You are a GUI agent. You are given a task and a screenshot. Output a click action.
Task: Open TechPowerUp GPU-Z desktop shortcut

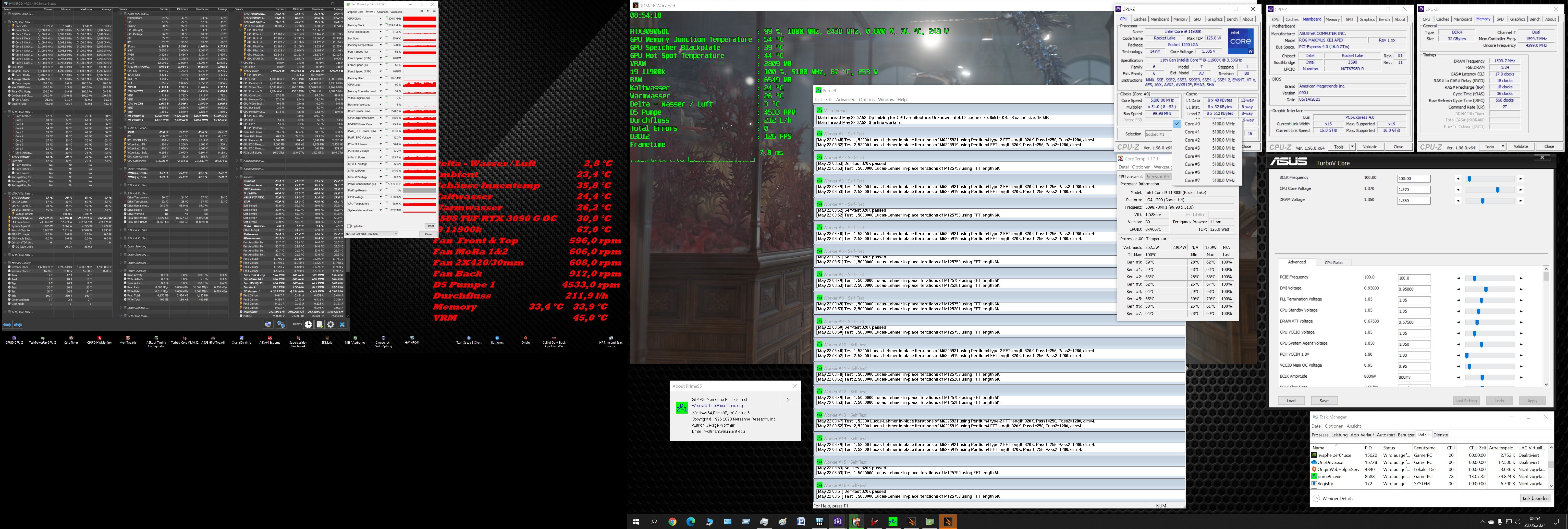coord(43,340)
